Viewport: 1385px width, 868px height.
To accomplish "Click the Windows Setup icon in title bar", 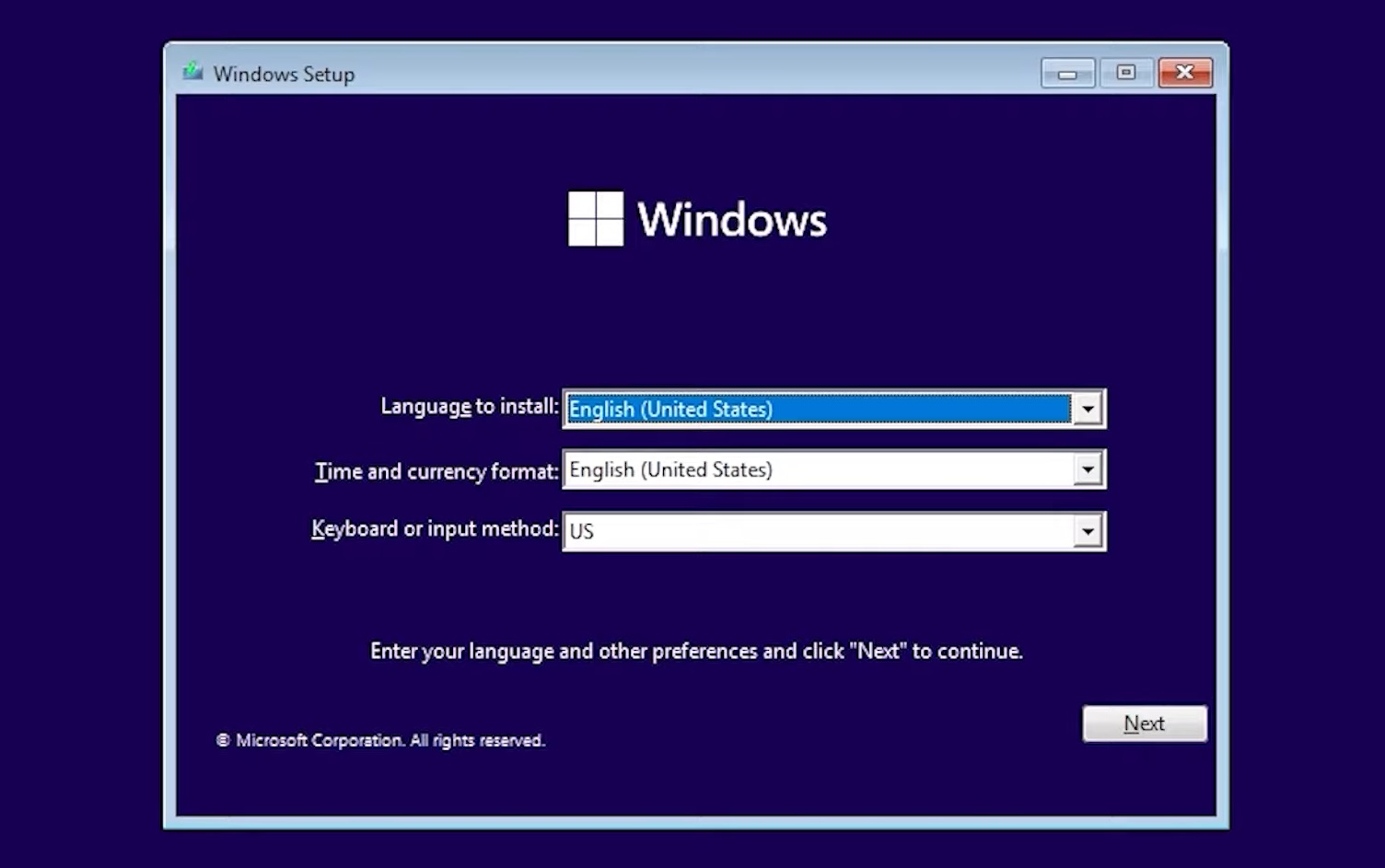I will pos(194,72).
